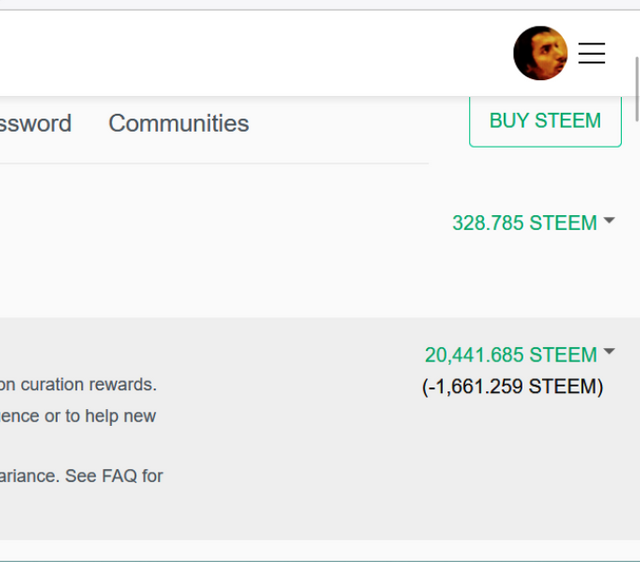640x562 pixels.
Task: Click the caret beside 328.785 STEEM
Action: (x=609, y=220)
